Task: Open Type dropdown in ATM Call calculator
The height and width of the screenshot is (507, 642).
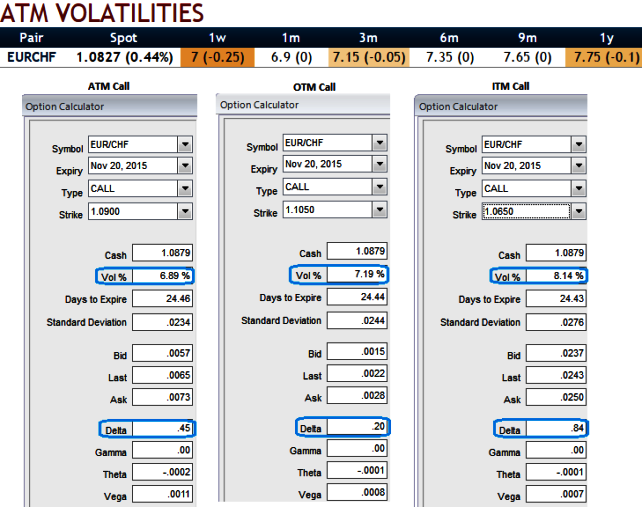Action: (185, 188)
